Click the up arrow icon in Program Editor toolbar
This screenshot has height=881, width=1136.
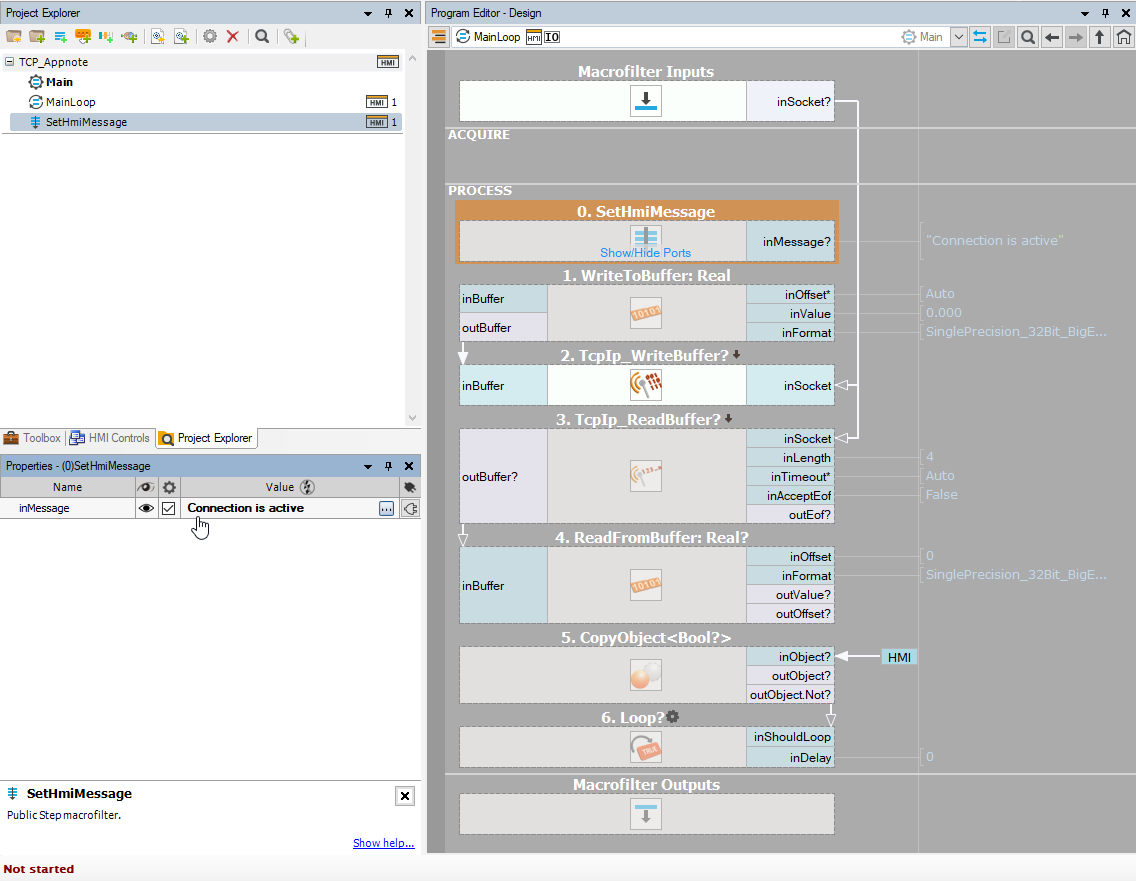point(1100,37)
